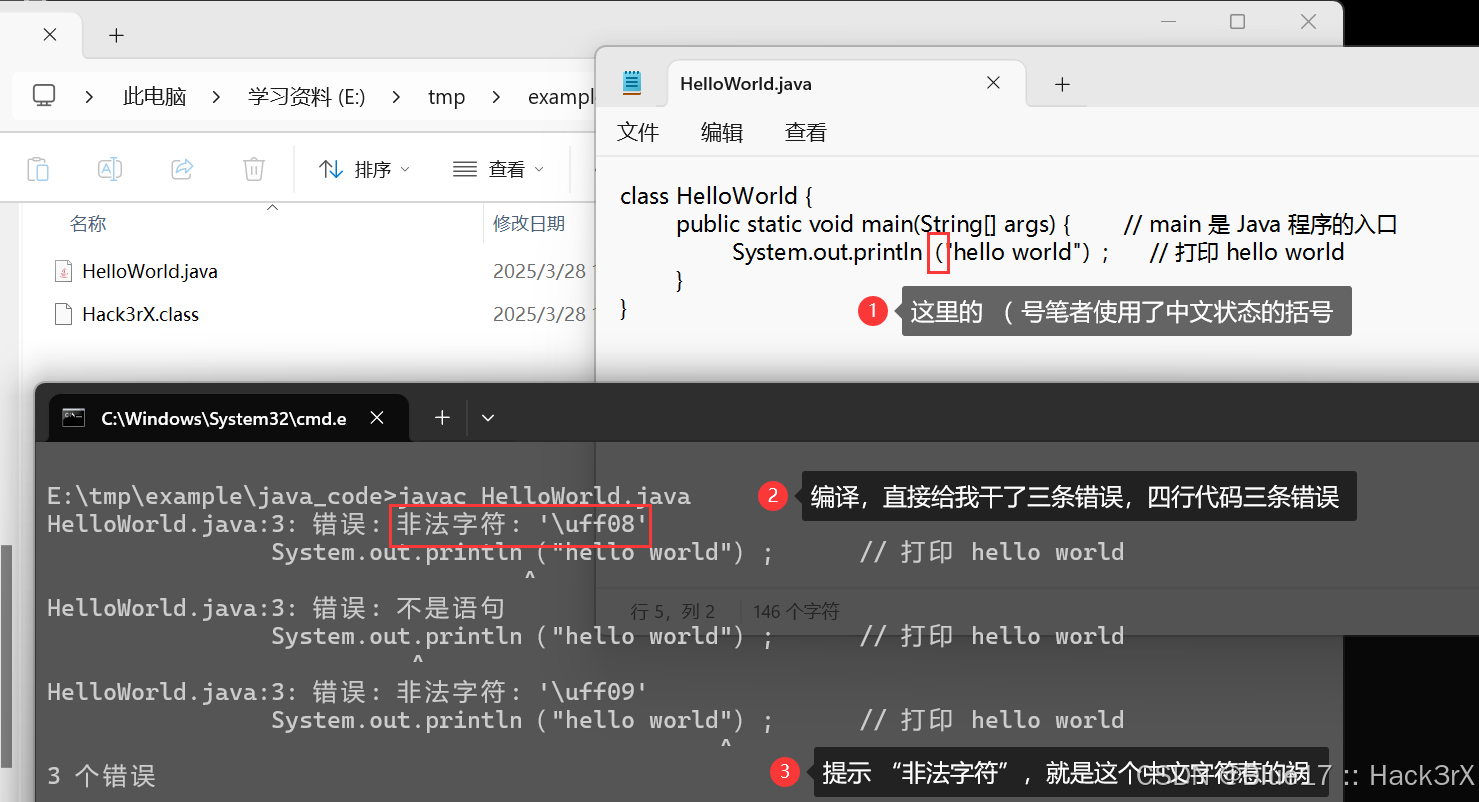The image size is (1479, 802).
Task: Switch to the HelloWorld.java tab
Action: tap(745, 83)
